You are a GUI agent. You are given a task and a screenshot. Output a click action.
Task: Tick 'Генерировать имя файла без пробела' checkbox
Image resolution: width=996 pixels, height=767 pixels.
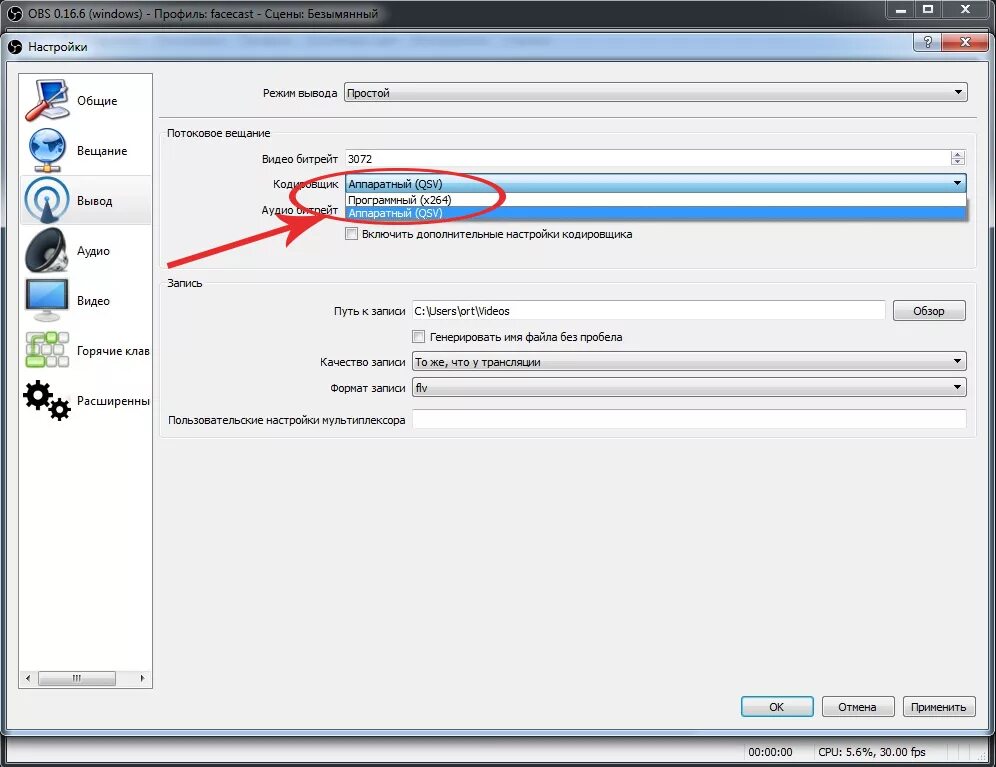click(x=419, y=337)
